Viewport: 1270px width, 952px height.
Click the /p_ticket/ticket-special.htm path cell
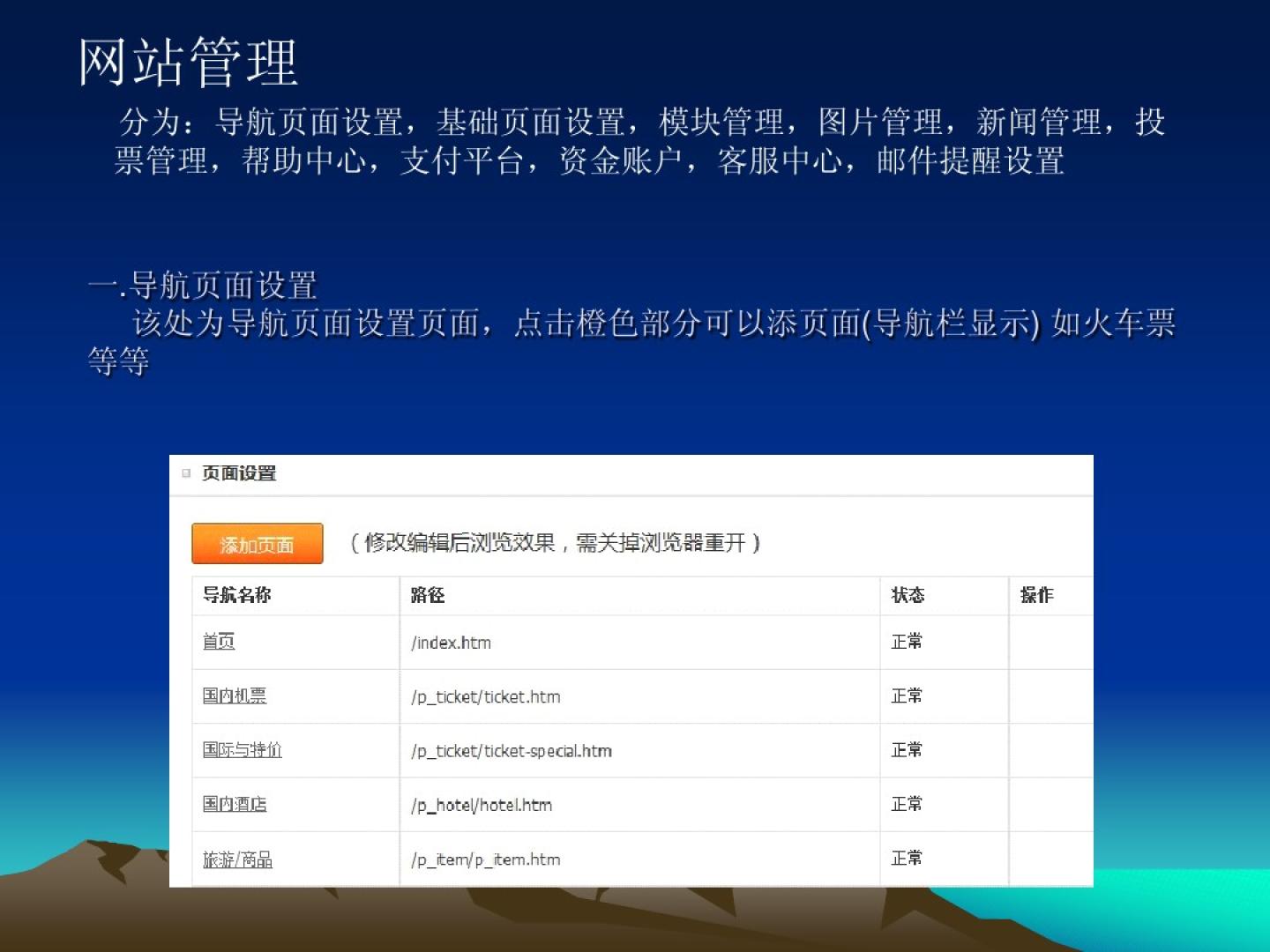pos(512,751)
